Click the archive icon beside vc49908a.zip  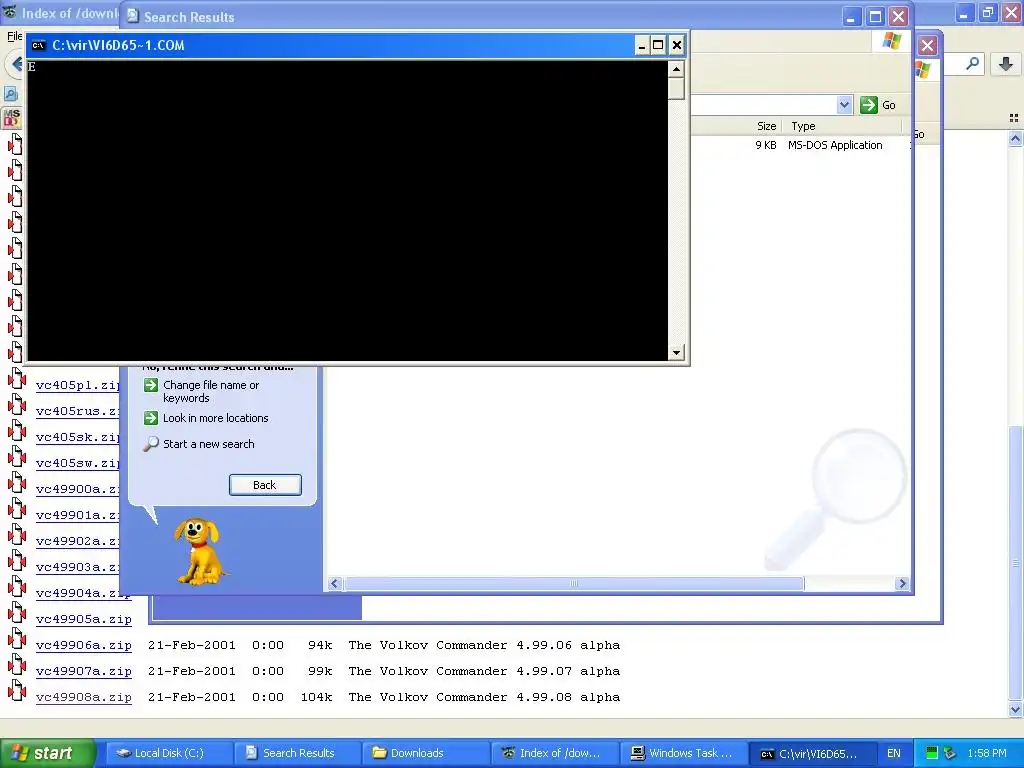point(16,692)
